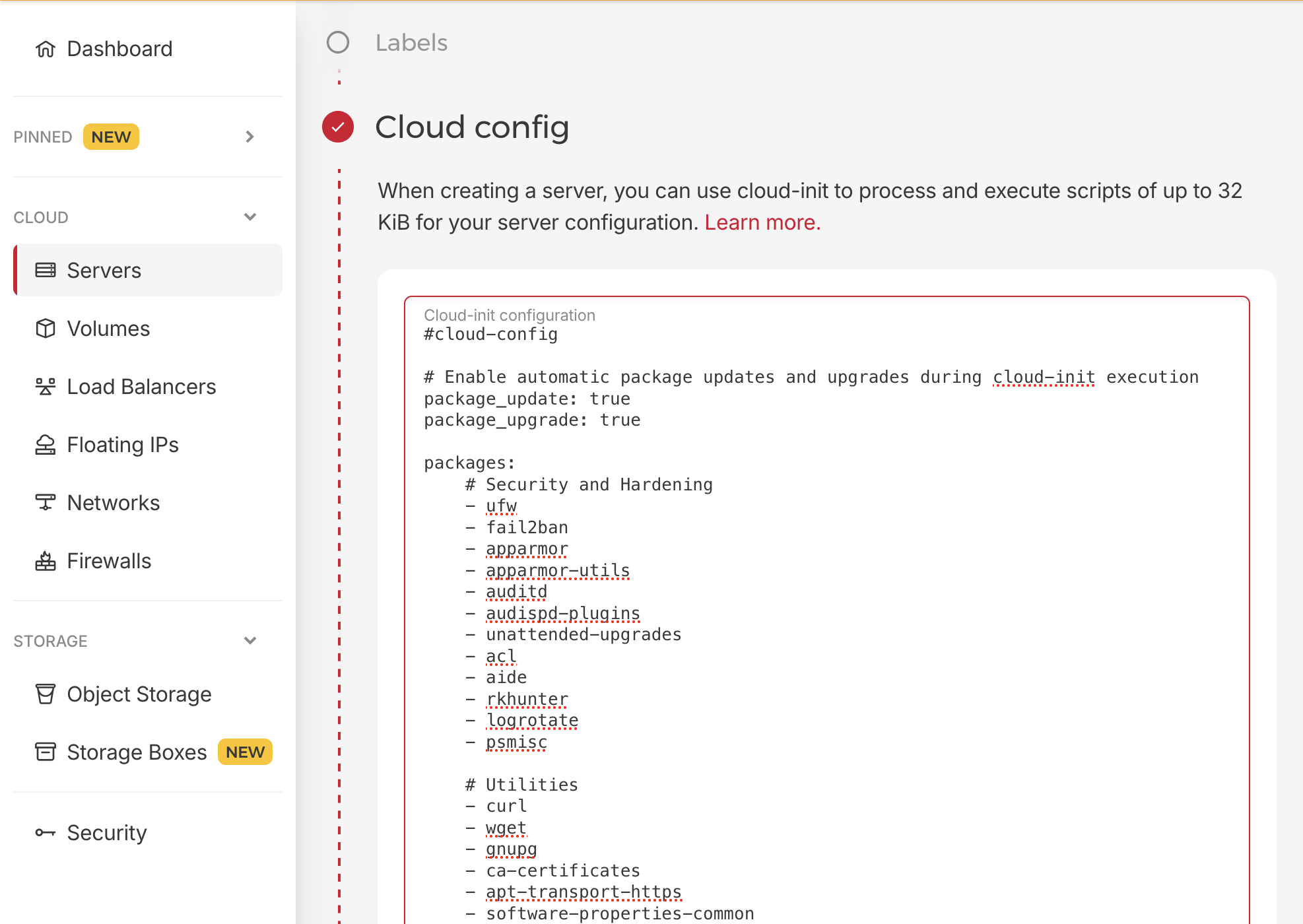
Task: Open the Learn more link
Action: 762,222
